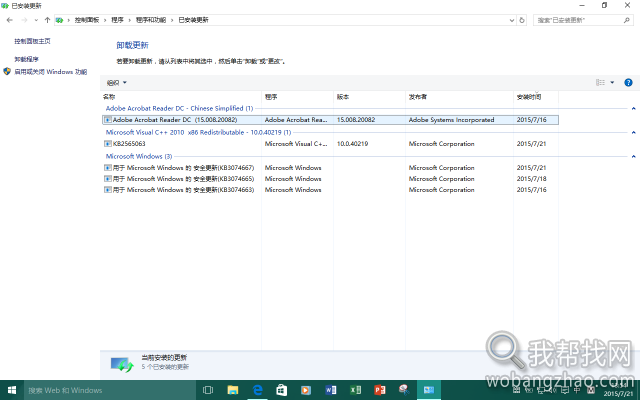The image size is (640, 400).
Task: Select security update KB3074663 row
Action: tap(330, 190)
